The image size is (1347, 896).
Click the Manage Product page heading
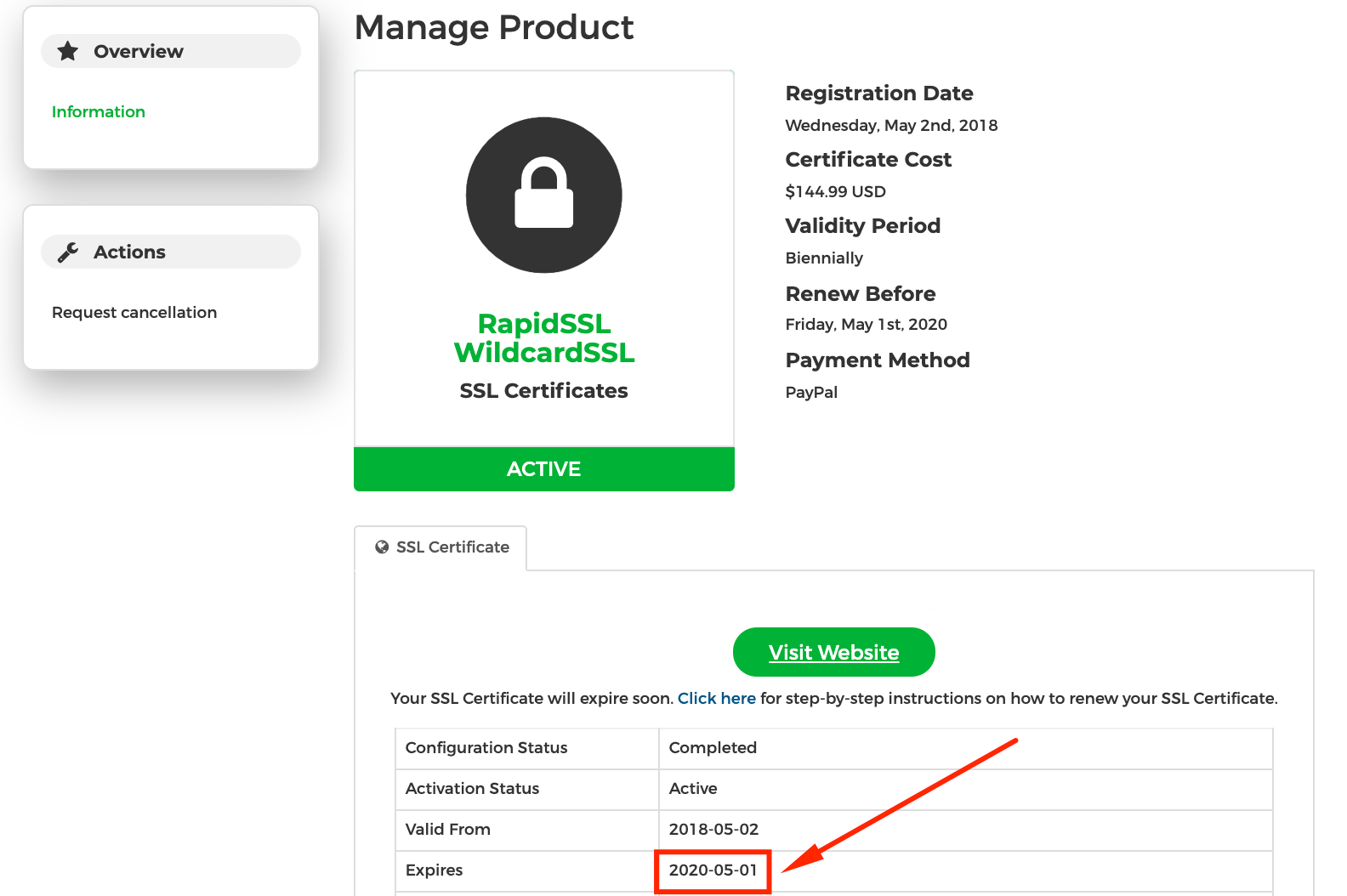[x=494, y=27]
